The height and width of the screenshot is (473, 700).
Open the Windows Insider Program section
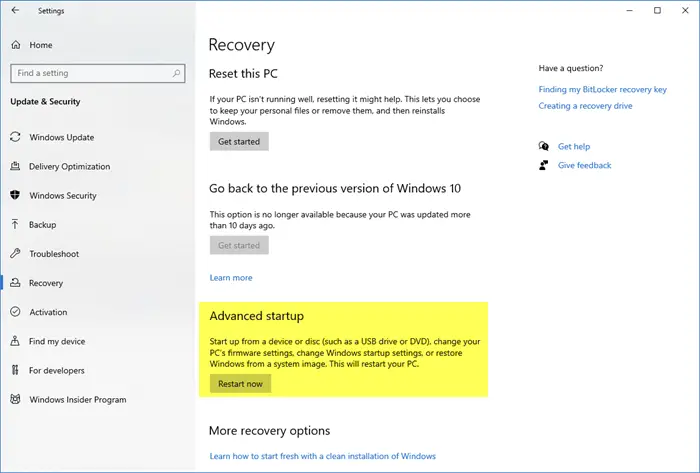[78, 400]
